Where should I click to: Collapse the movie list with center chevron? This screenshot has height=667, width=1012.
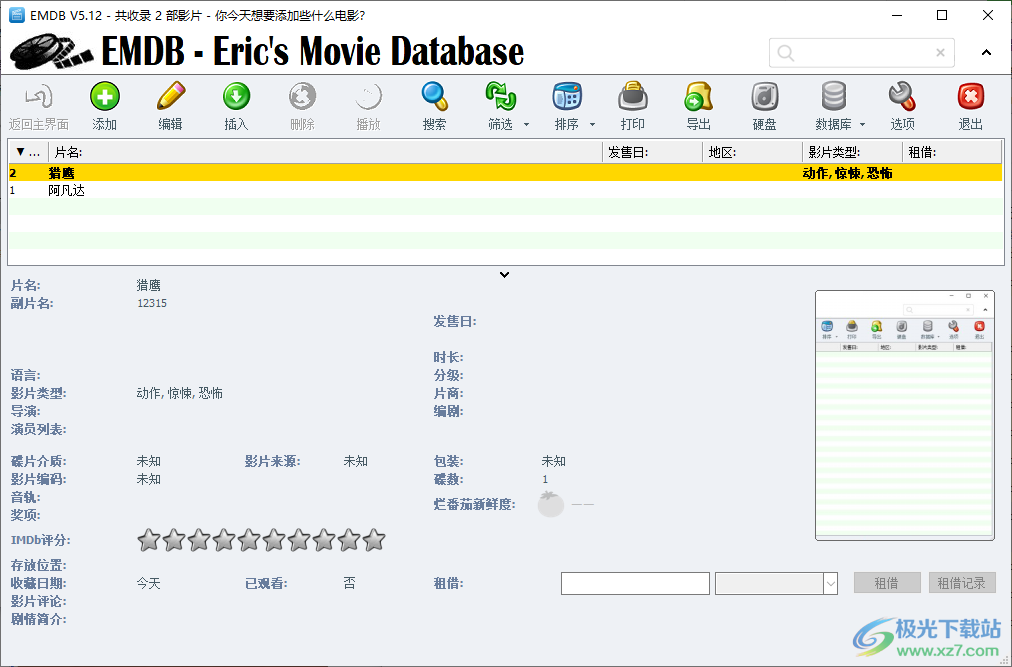(x=505, y=274)
